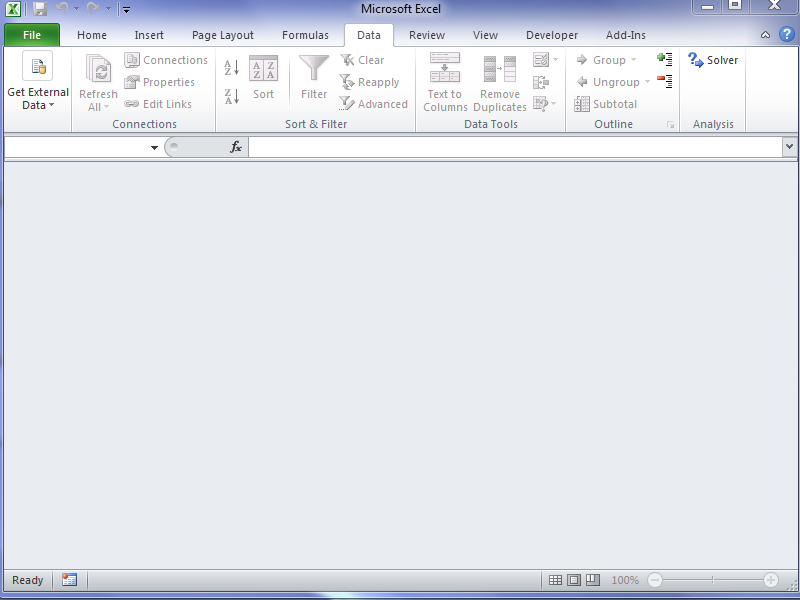Toggle Page Break Preview view

pos(592,580)
